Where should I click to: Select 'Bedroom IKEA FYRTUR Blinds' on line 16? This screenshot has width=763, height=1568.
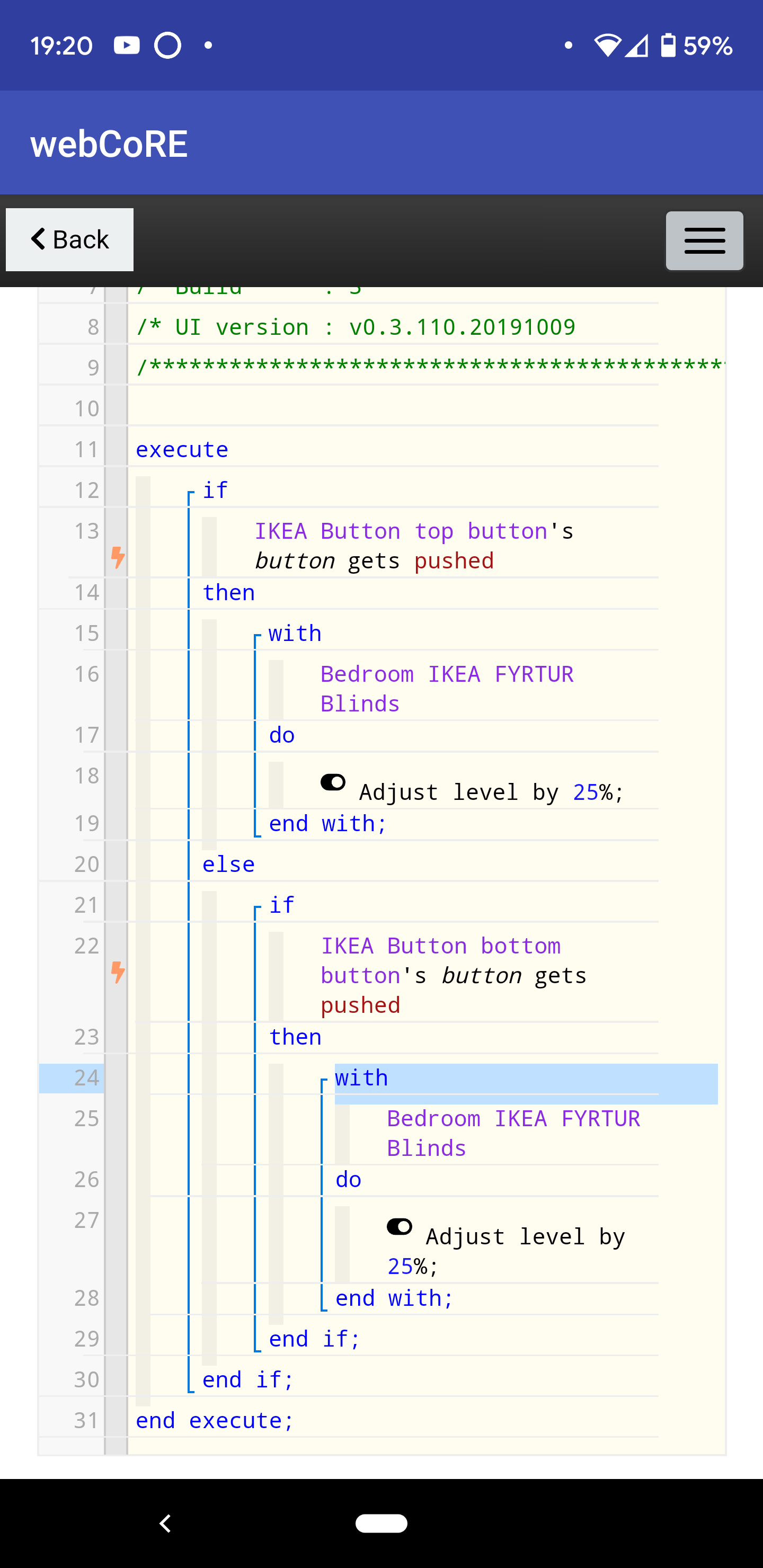tap(447, 689)
